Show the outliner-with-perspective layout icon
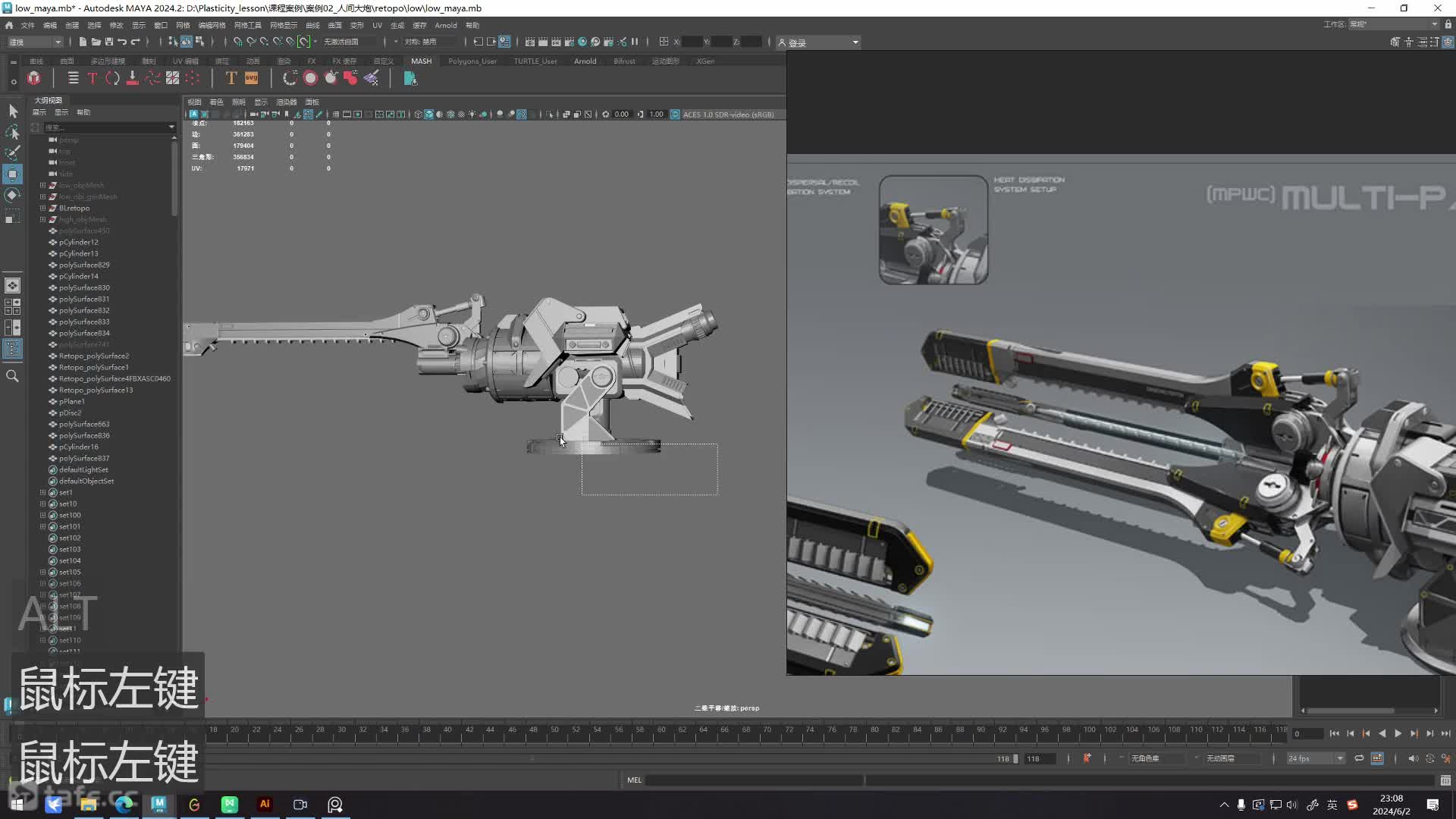The width and height of the screenshot is (1456, 819). [13, 349]
